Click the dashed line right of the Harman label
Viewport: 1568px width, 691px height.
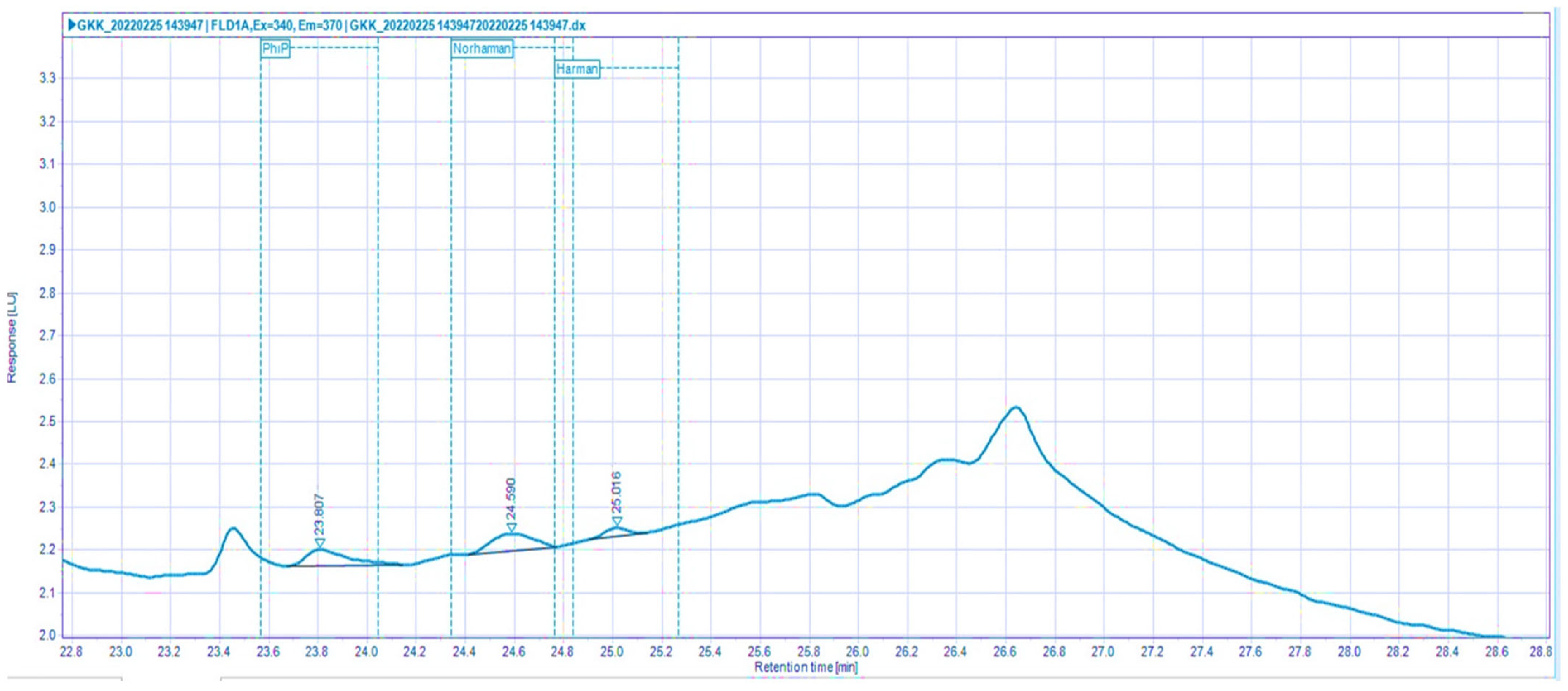(639, 68)
